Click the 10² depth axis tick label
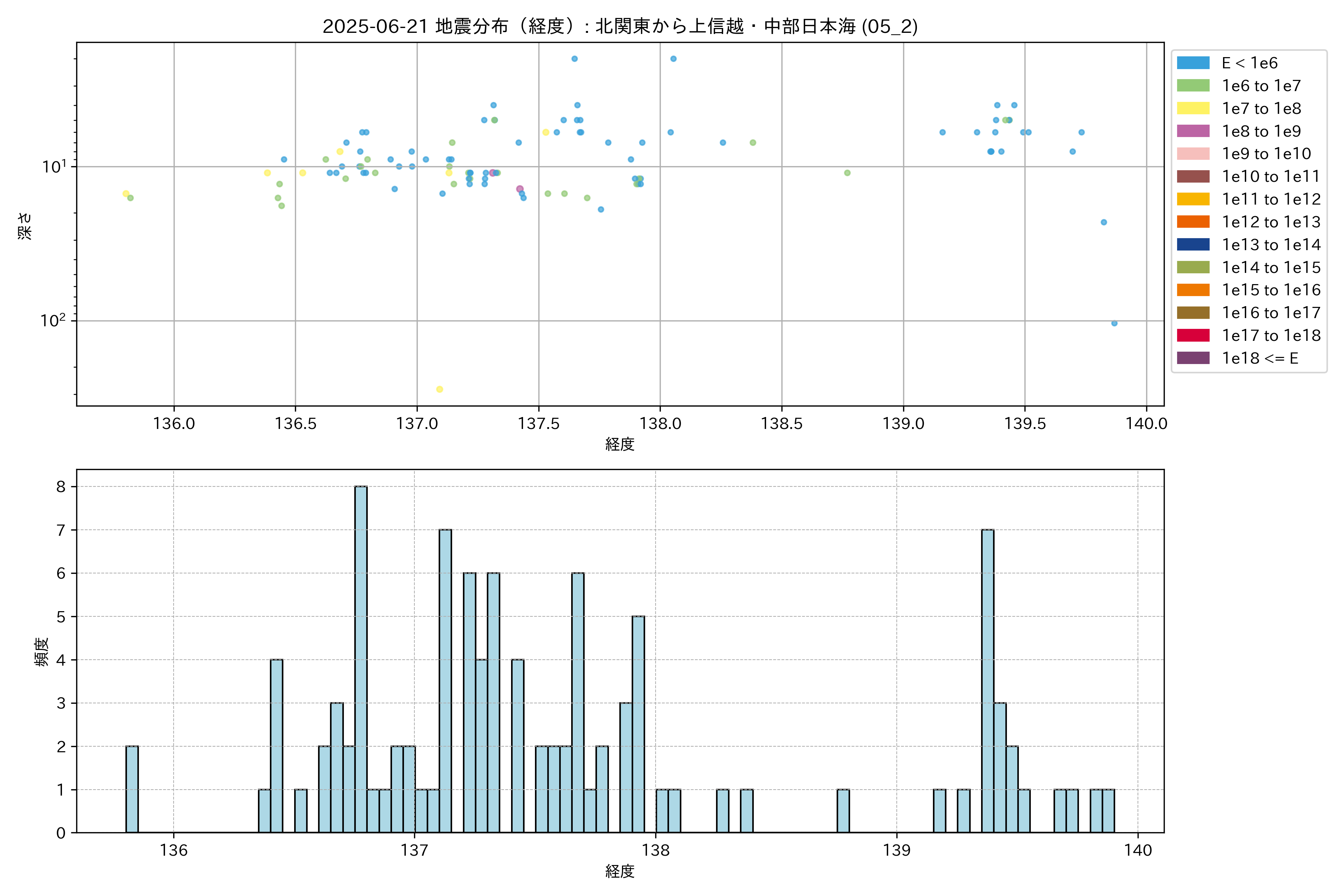The height and width of the screenshot is (896, 1344). pos(53,321)
